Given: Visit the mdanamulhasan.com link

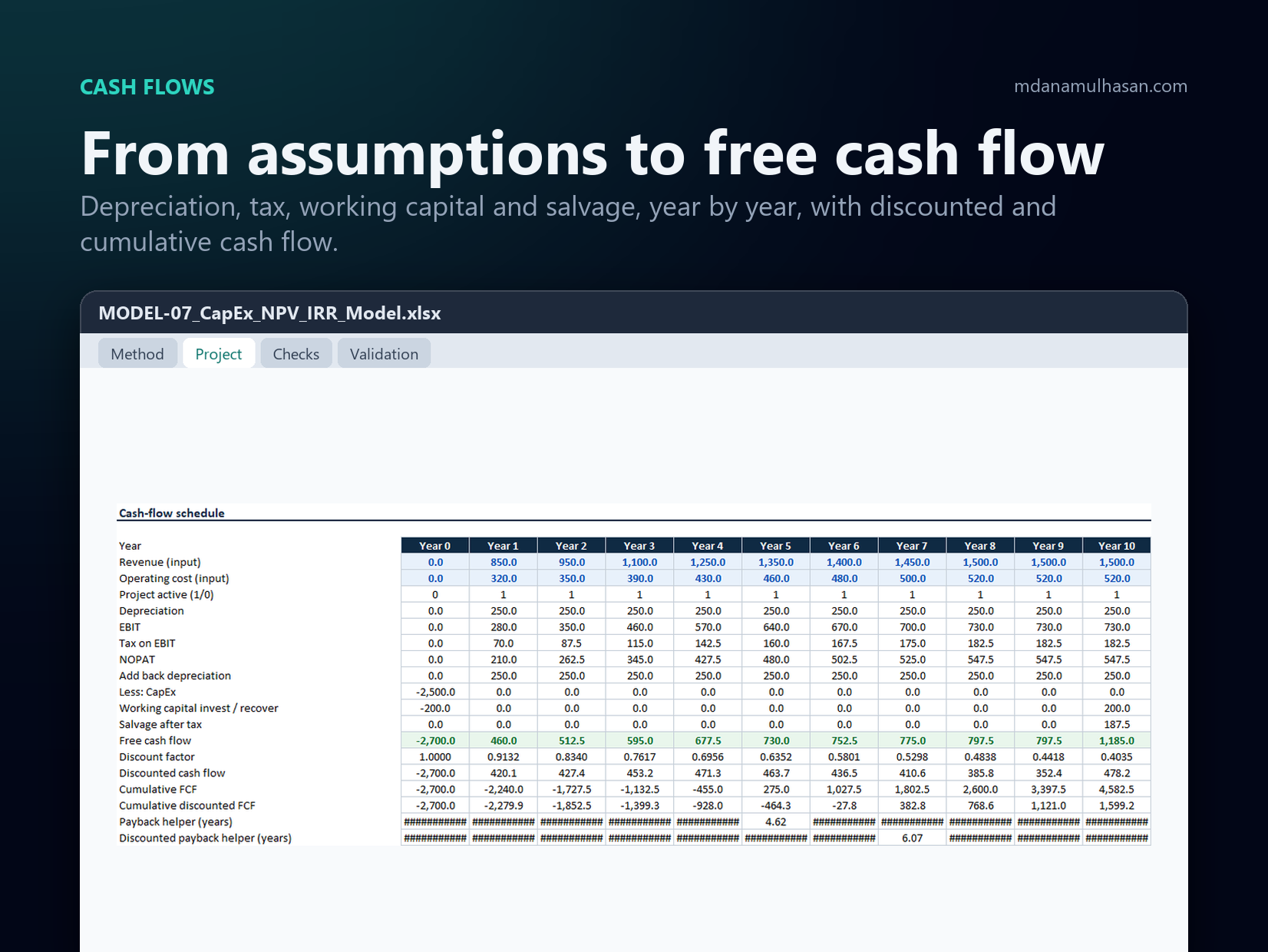Looking at the screenshot, I should (x=1100, y=86).
